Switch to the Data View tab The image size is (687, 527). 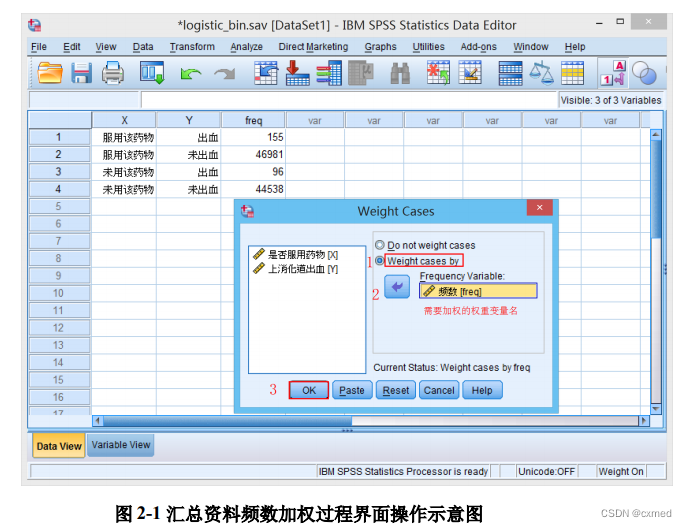point(59,446)
